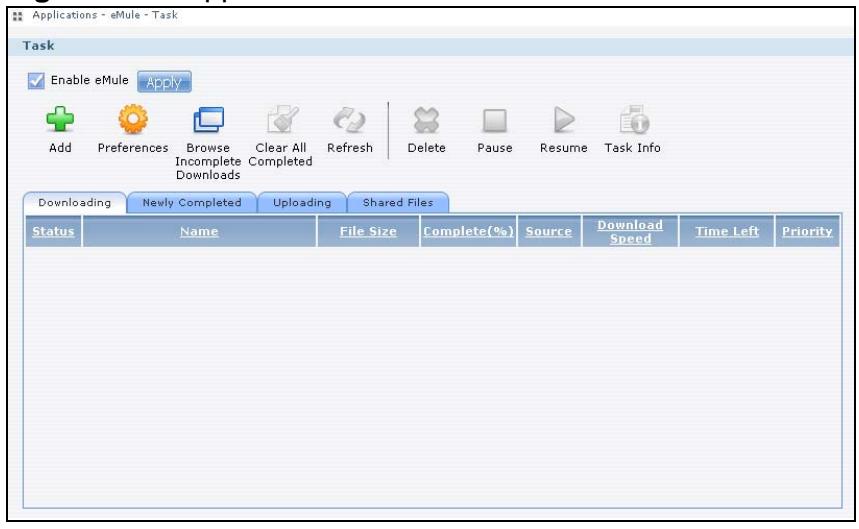Sort by the Priority column header
Screen dimensions: 859x529
tap(807, 232)
